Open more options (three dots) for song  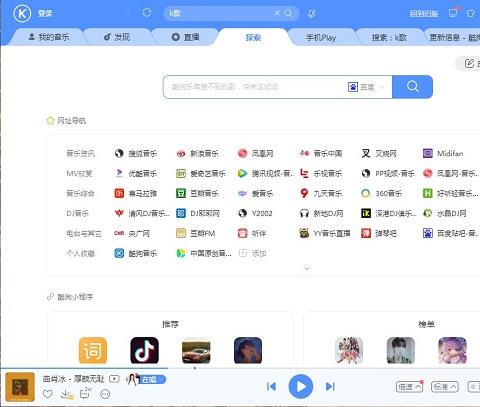click(x=105, y=394)
